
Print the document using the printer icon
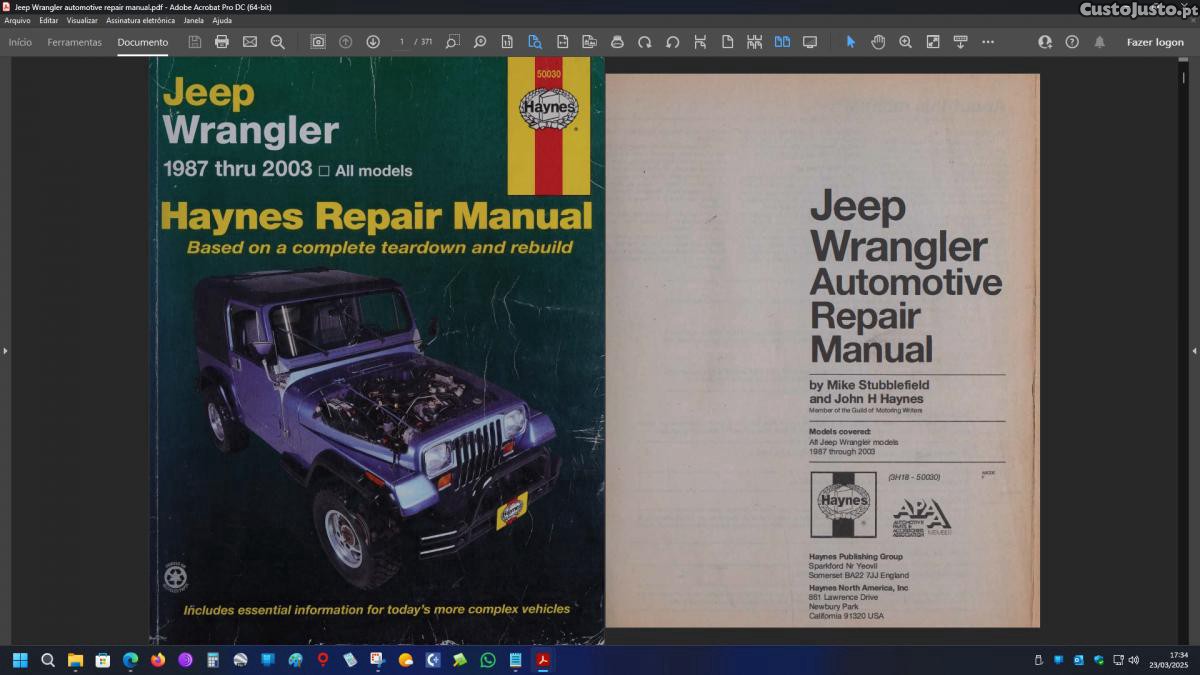(222, 42)
